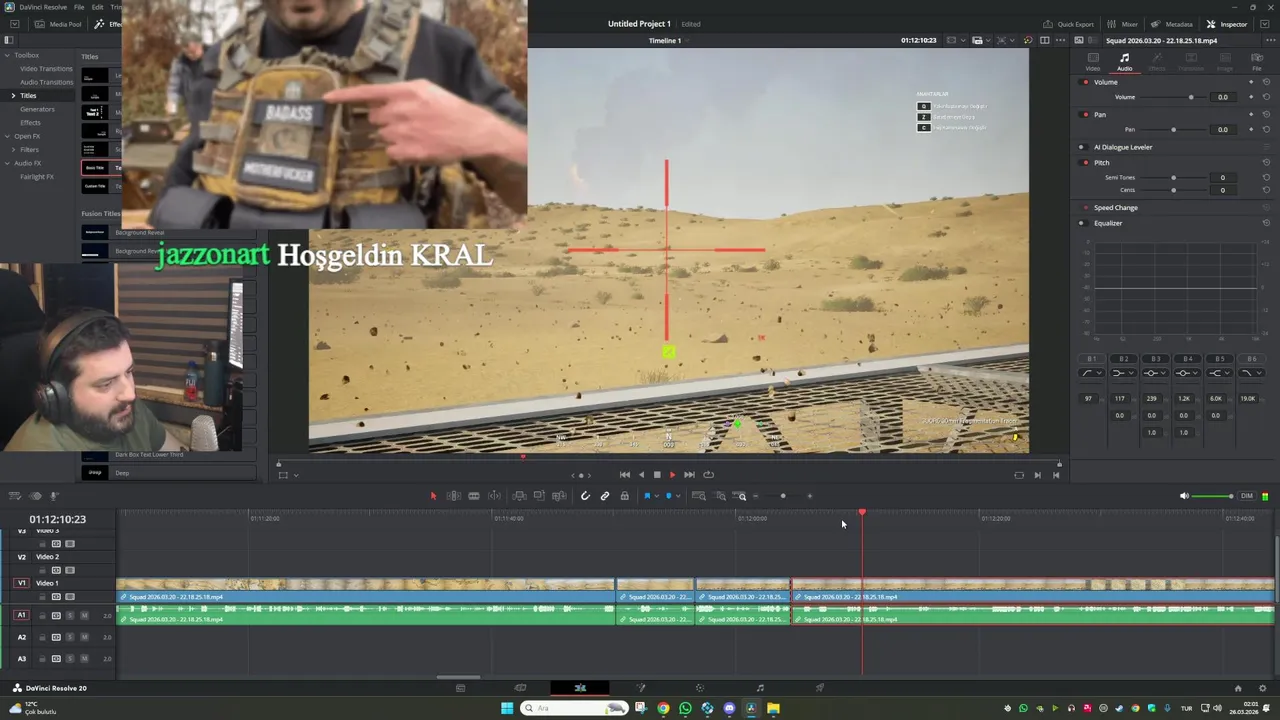The height and width of the screenshot is (720, 1280).
Task: Enable the Equalizer toggle
Action: pyautogui.click(x=1081, y=223)
